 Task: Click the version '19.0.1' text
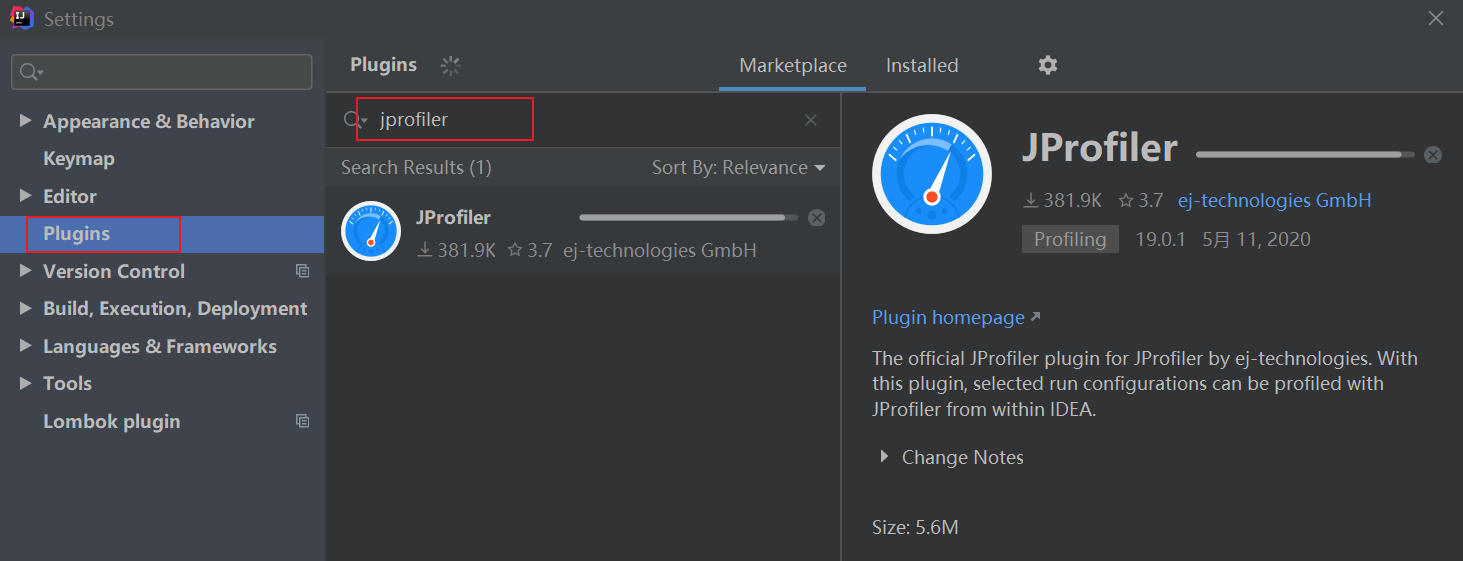(1160, 239)
